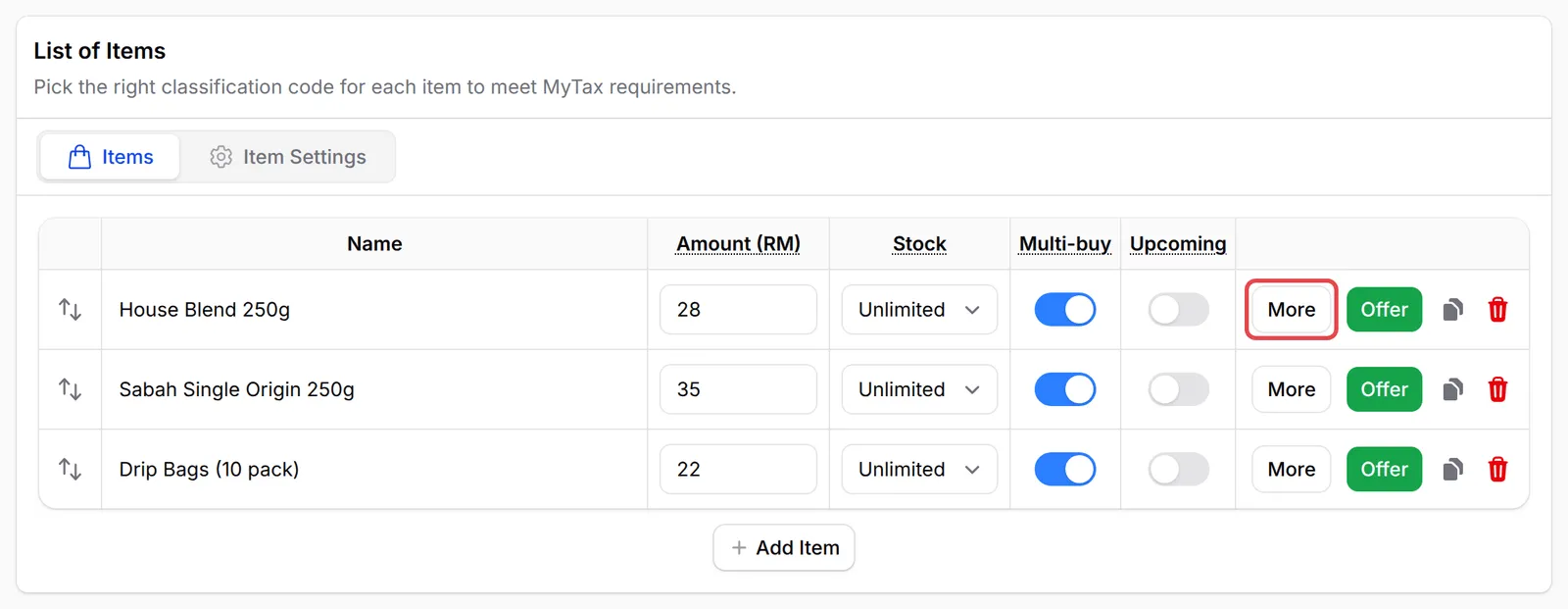Delete the House Blend 250g item

(x=1497, y=310)
